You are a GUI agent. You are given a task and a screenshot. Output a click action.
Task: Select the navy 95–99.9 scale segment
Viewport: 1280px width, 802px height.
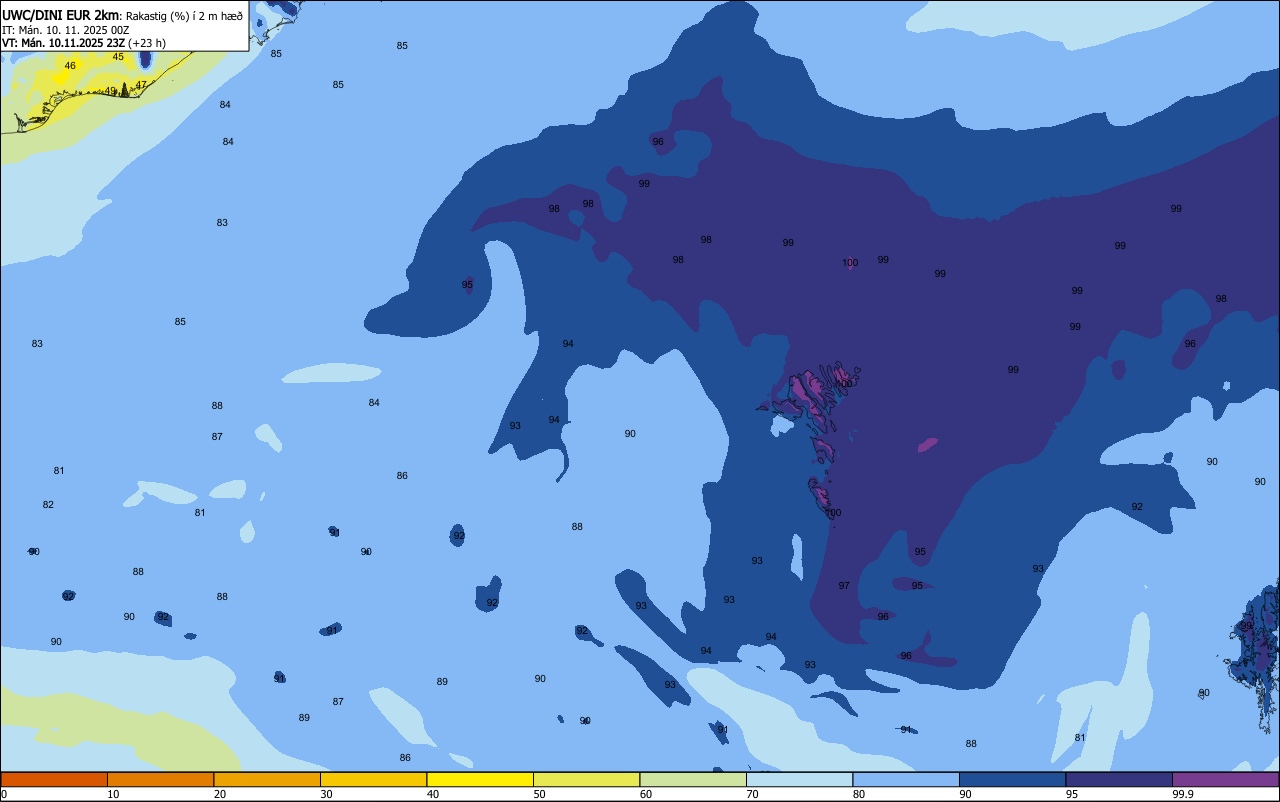tap(1119, 779)
